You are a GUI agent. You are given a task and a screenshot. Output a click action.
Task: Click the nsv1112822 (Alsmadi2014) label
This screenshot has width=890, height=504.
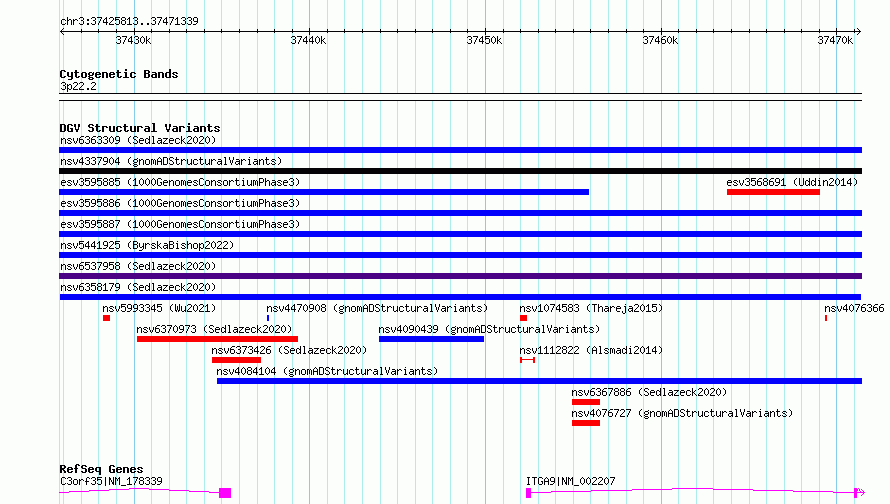point(591,350)
